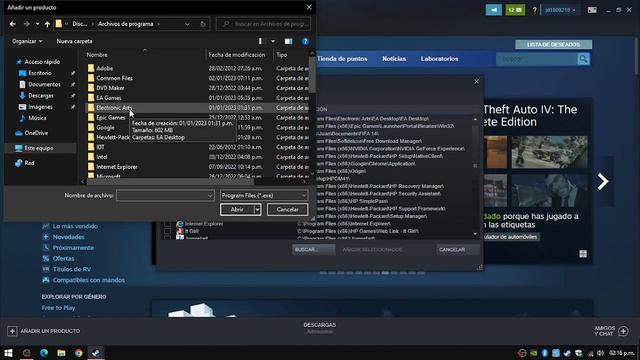Select the Common Files folder
Screen dimensions: 640x360
click(114, 78)
